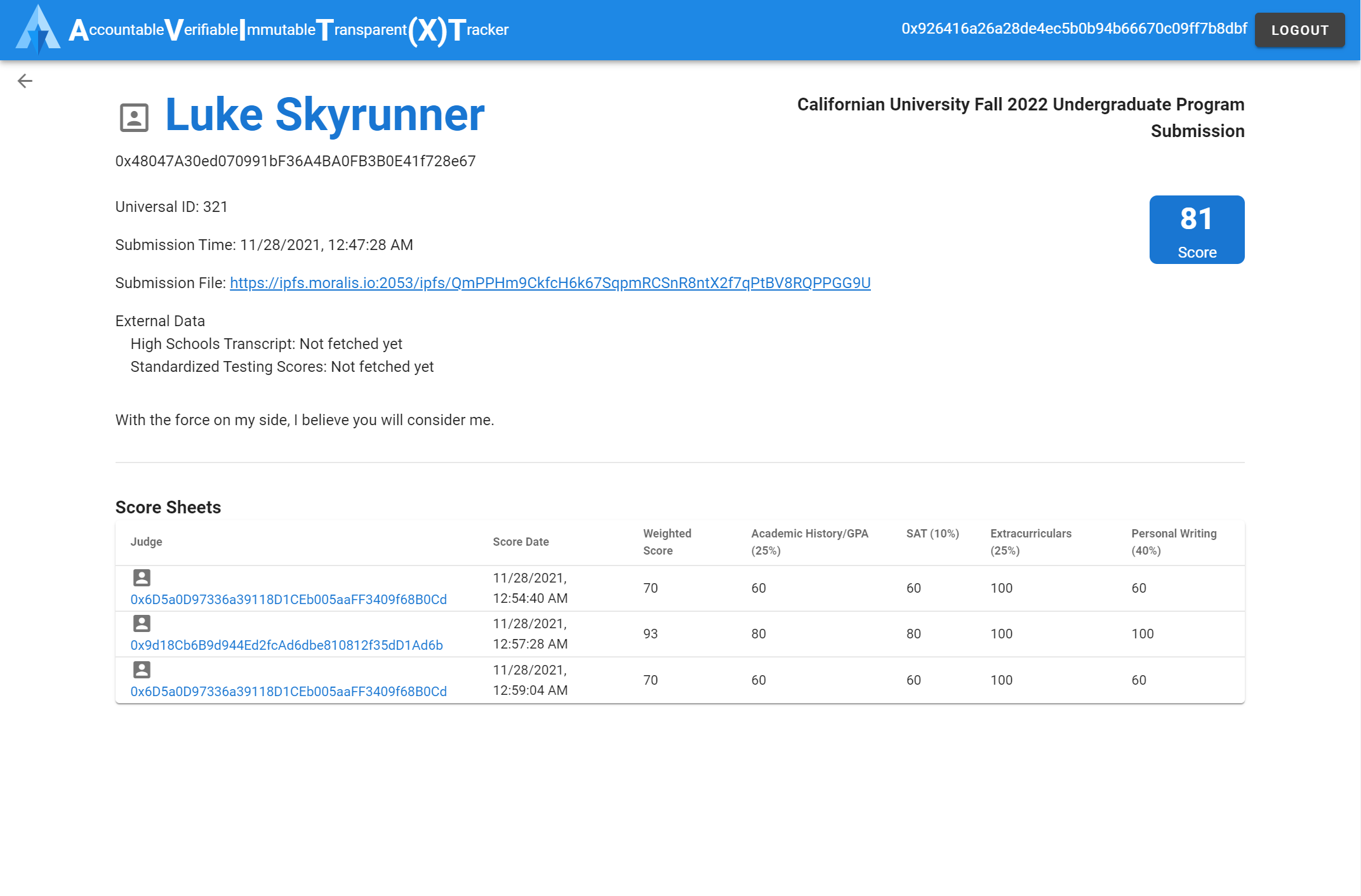Click the 81 Score badge
The width and height of the screenshot is (1361, 896).
click(x=1196, y=230)
